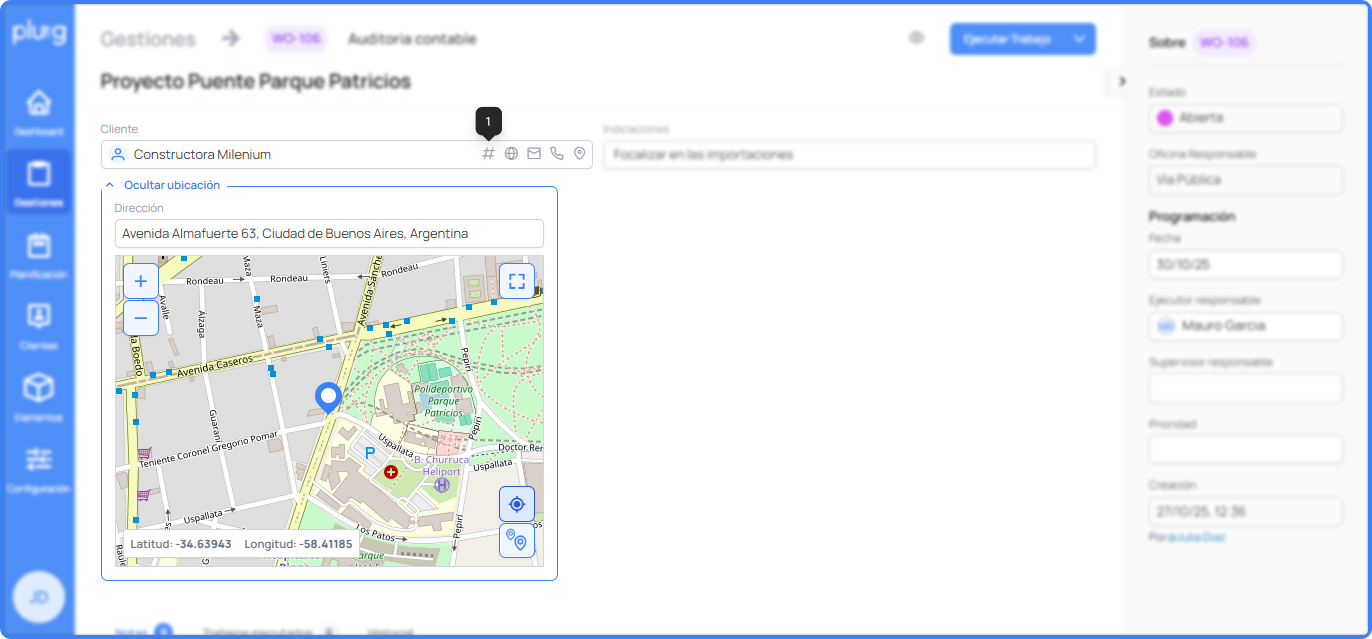Viewport: 1372px width, 639px height.
Task: Center map on my current location
Action: pyautogui.click(x=517, y=504)
